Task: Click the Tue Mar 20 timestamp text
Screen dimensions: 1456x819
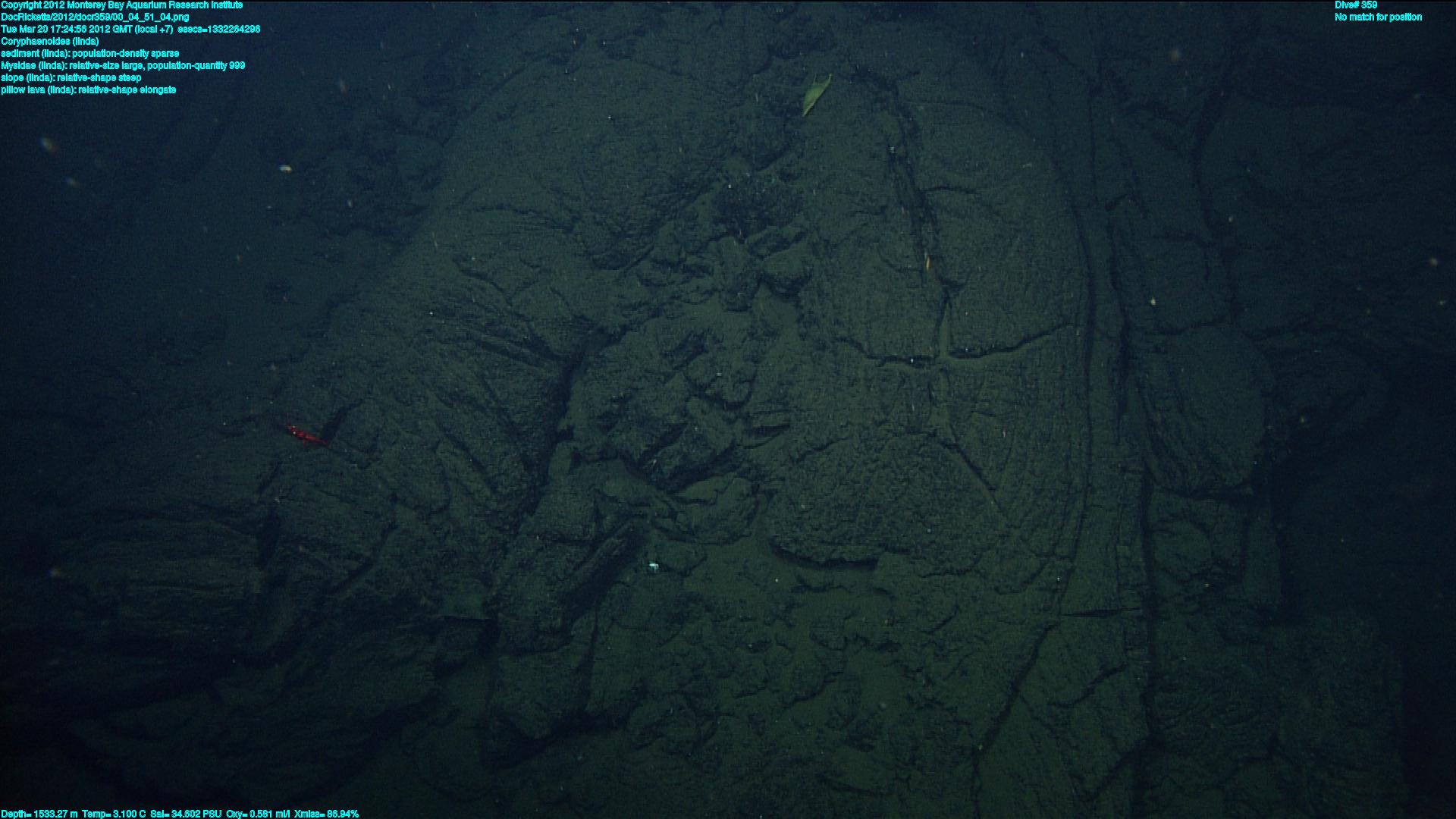Action: coord(87,30)
